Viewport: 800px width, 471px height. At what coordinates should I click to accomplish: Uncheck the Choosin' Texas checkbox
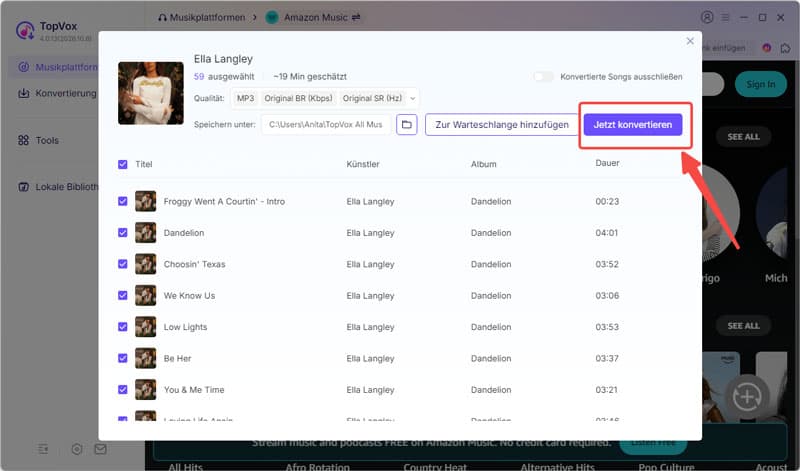pos(122,264)
